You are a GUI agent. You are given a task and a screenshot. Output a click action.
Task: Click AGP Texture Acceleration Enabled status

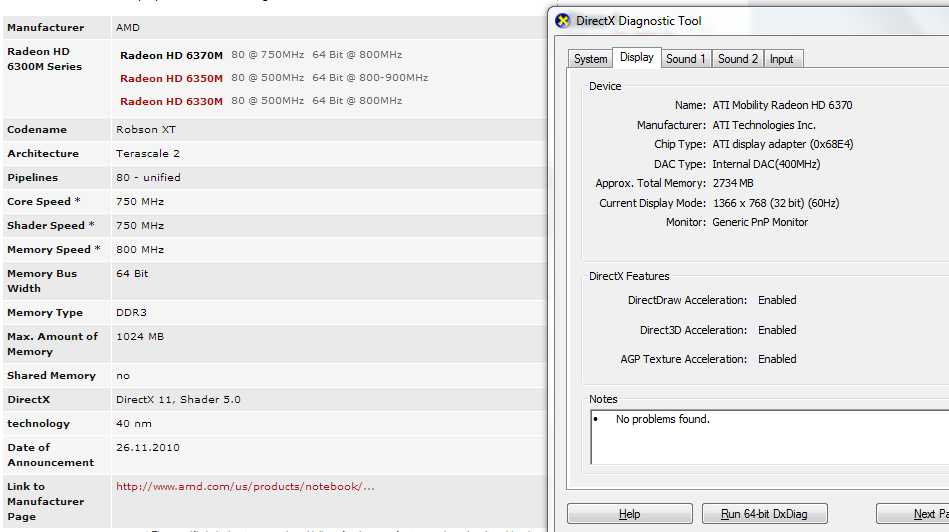777,359
